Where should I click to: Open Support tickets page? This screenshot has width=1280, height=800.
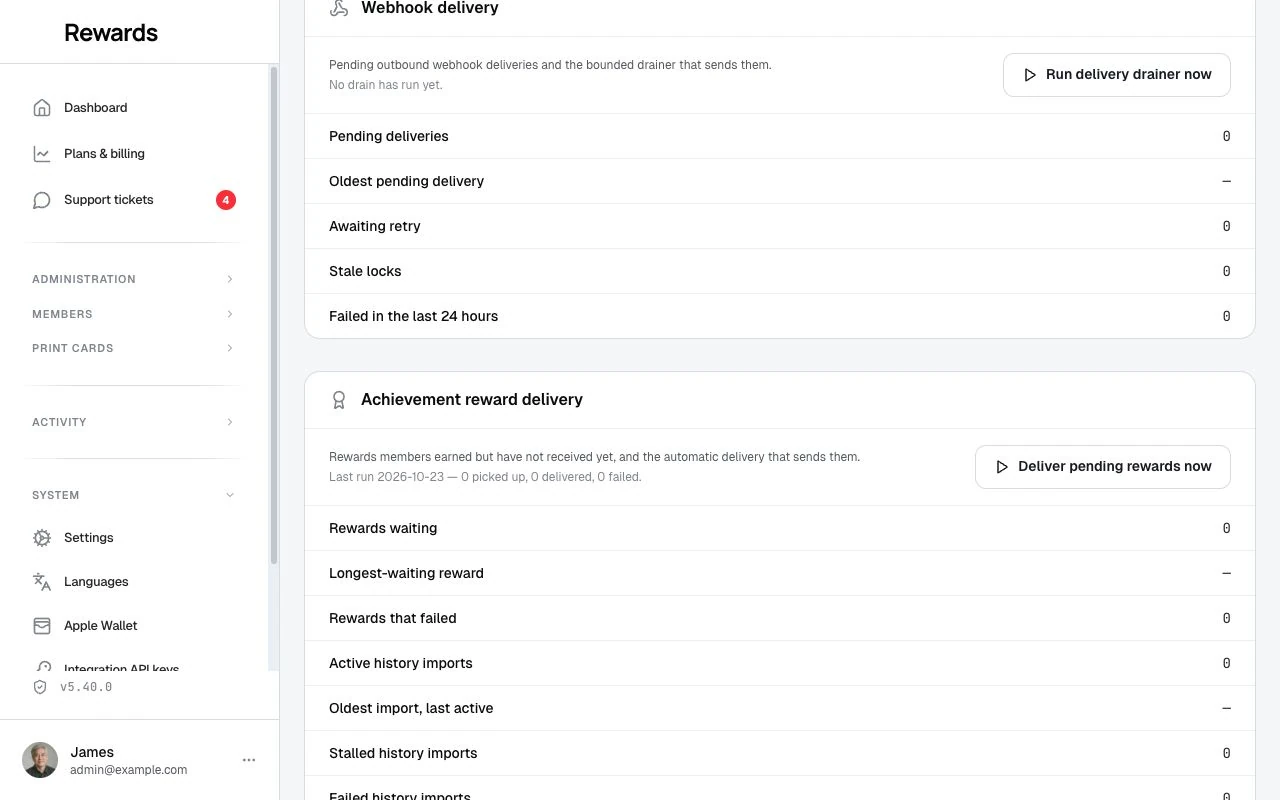pos(135,200)
